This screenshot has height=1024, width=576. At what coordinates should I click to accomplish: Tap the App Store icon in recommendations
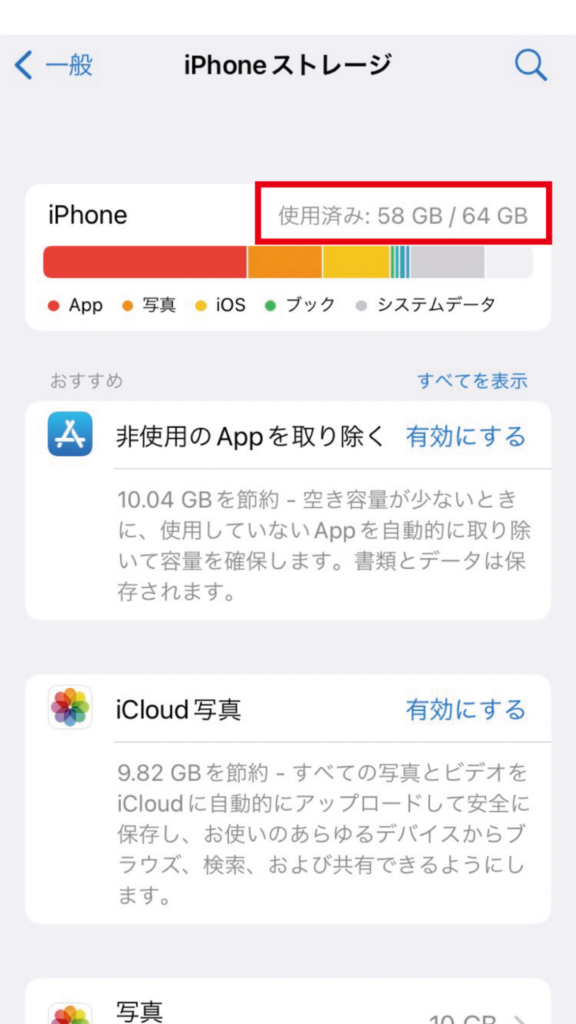pyautogui.click(x=70, y=434)
